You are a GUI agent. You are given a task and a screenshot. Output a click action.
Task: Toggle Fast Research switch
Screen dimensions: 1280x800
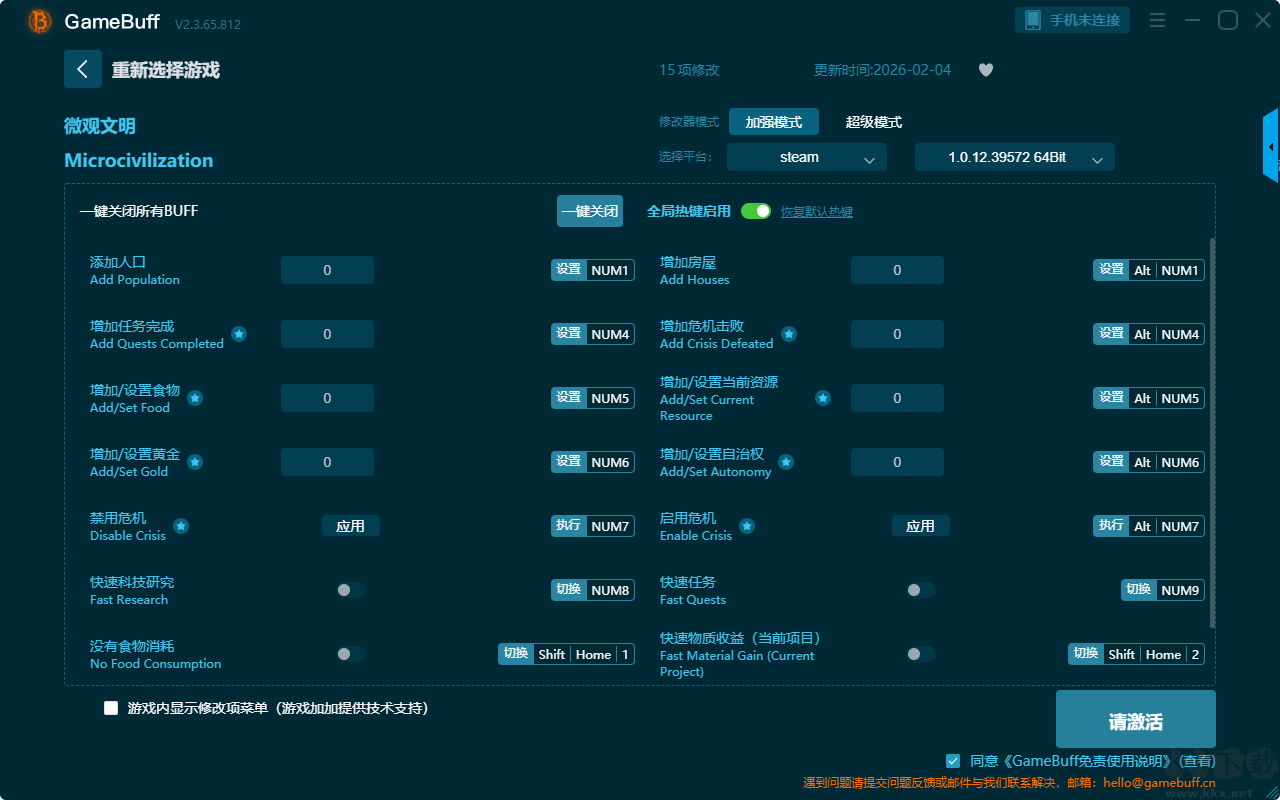pos(351,590)
